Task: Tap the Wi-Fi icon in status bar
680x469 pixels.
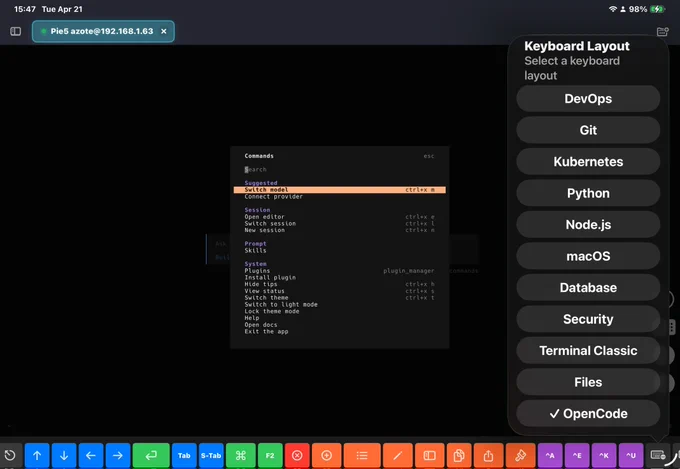Action: click(x=612, y=9)
